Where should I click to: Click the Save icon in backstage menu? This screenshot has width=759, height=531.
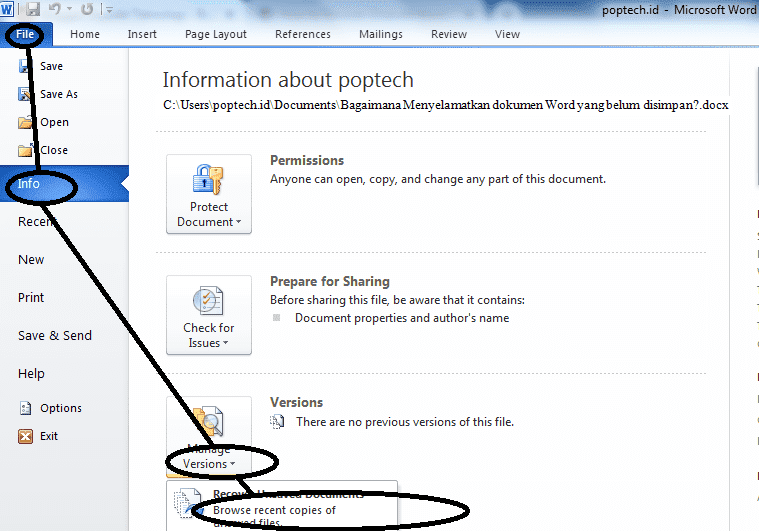(x=25, y=66)
